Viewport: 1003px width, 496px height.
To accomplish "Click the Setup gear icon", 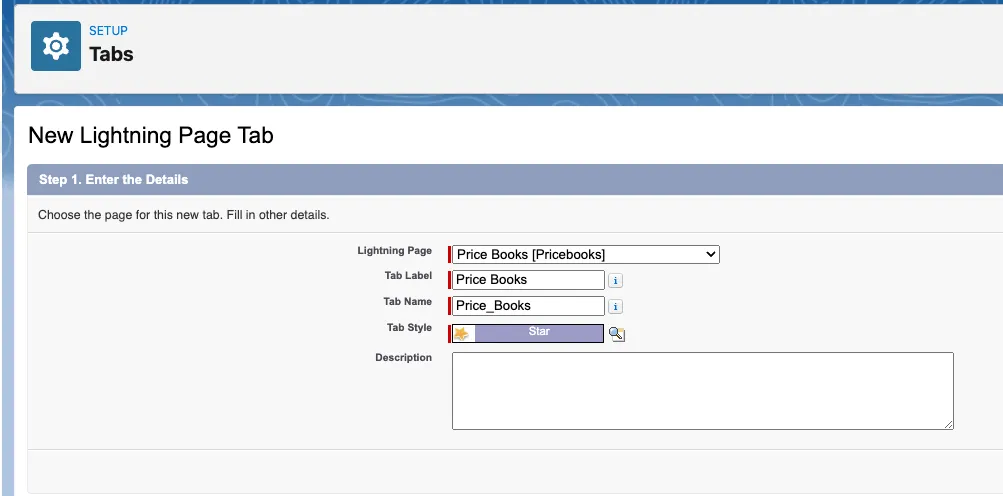I will [56, 46].
